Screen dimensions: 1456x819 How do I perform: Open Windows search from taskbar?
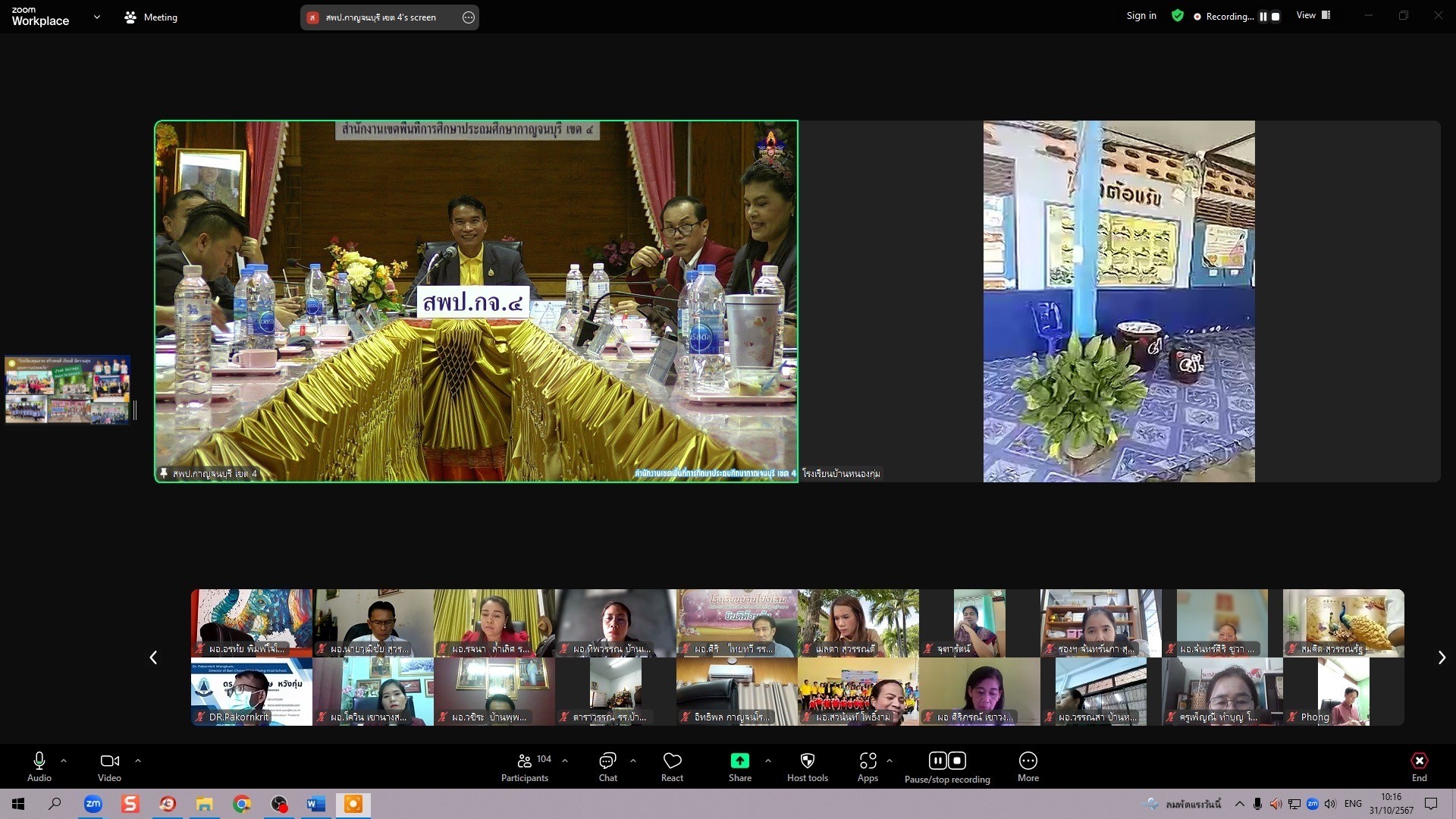pos(55,804)
